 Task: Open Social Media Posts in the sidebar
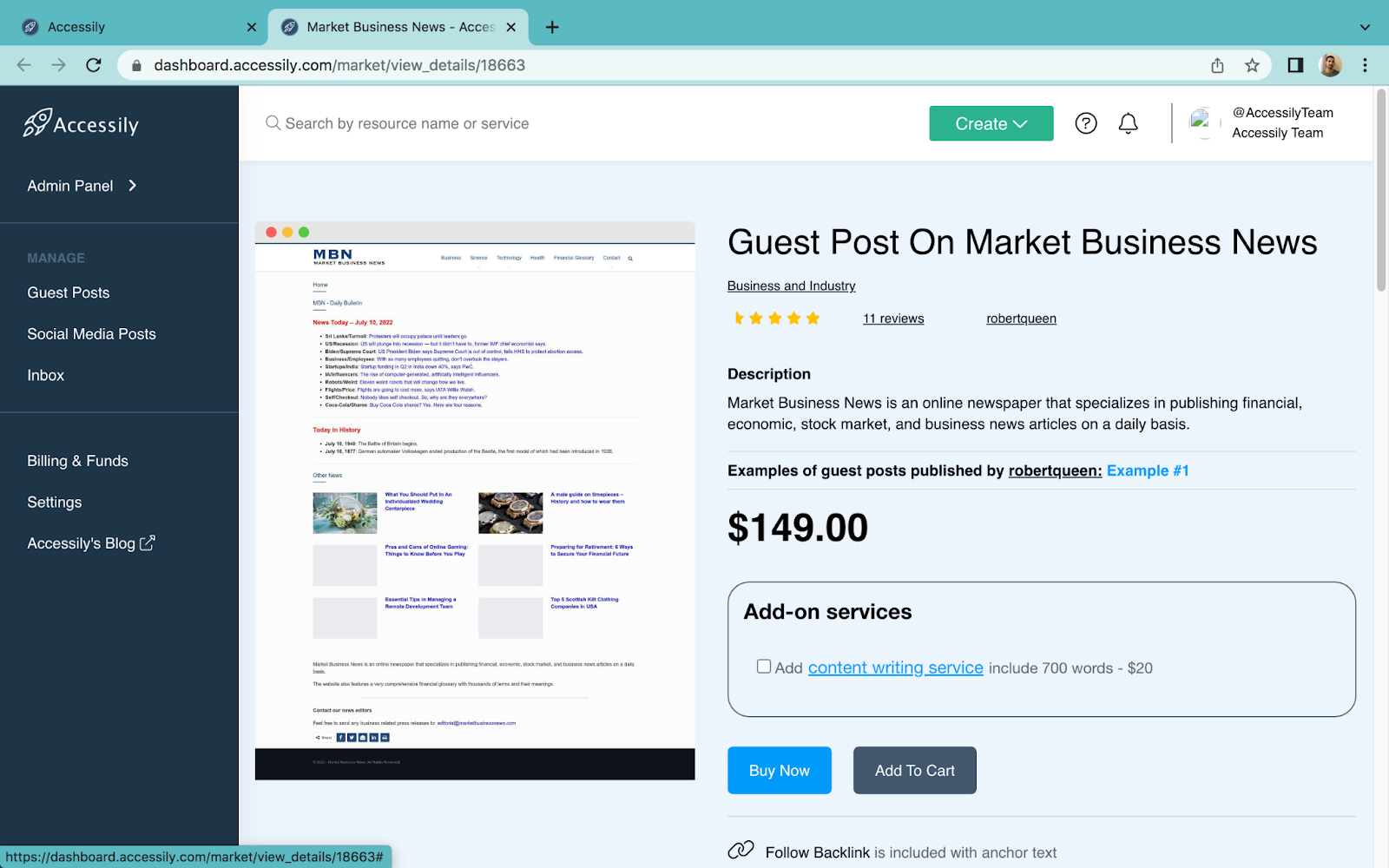click(x=92, y=334)
